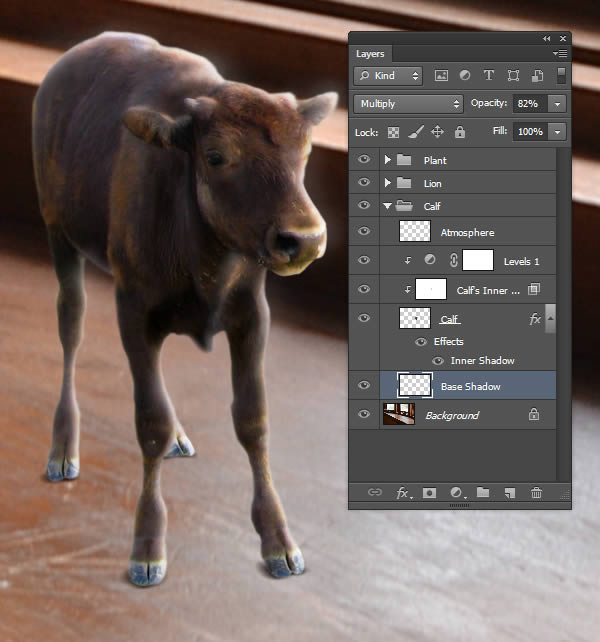
Task: Open the Fill slider dropdown arrow
Action: coord(557,132)
